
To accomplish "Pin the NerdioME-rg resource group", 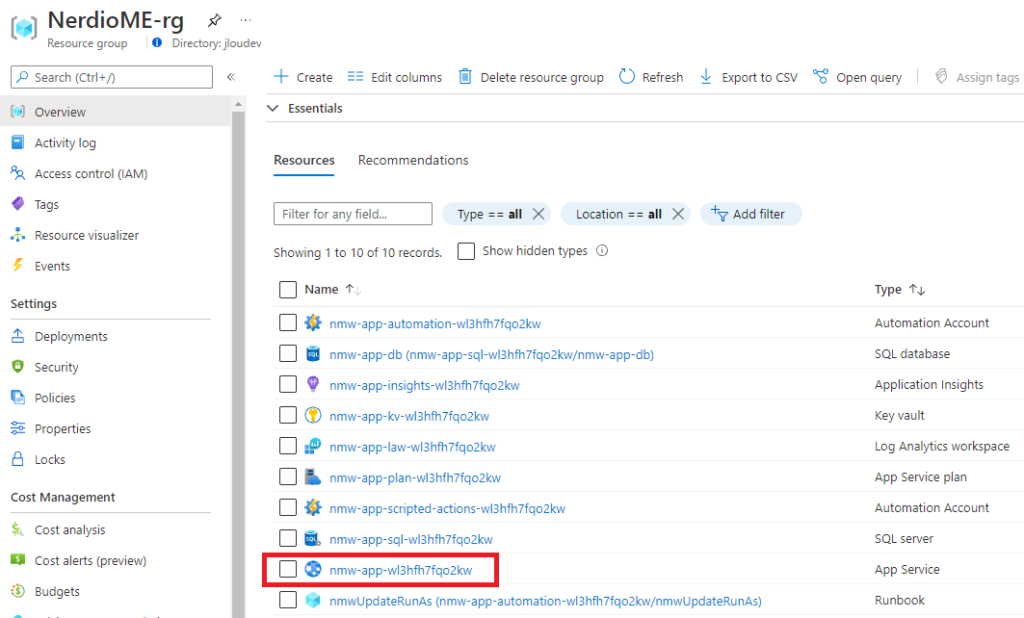I will pyautogui.click(x=214, y=20).
